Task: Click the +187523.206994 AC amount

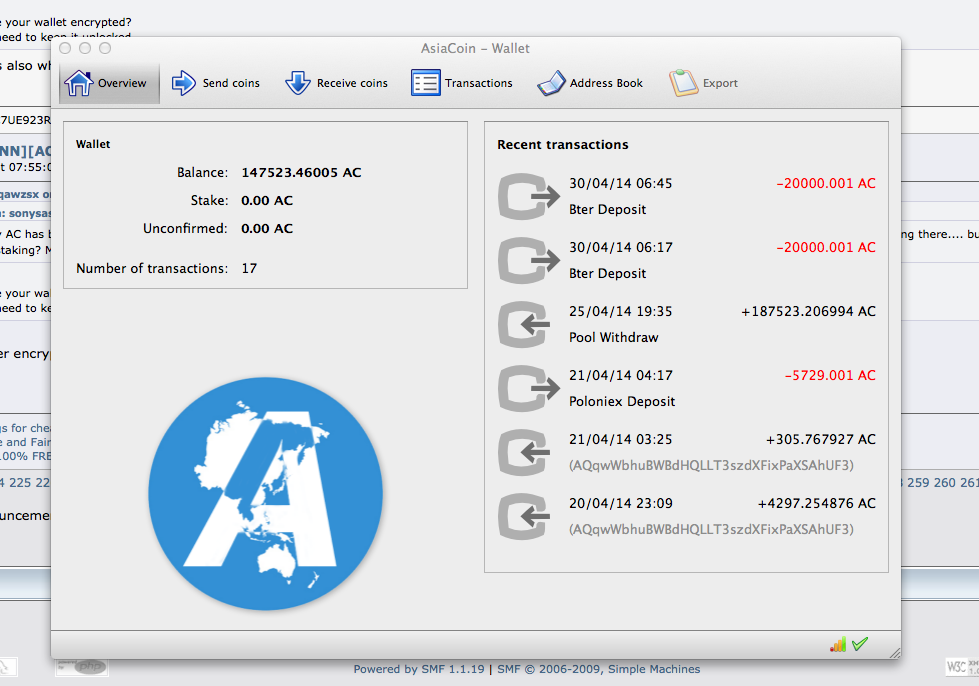Action: 809,311
